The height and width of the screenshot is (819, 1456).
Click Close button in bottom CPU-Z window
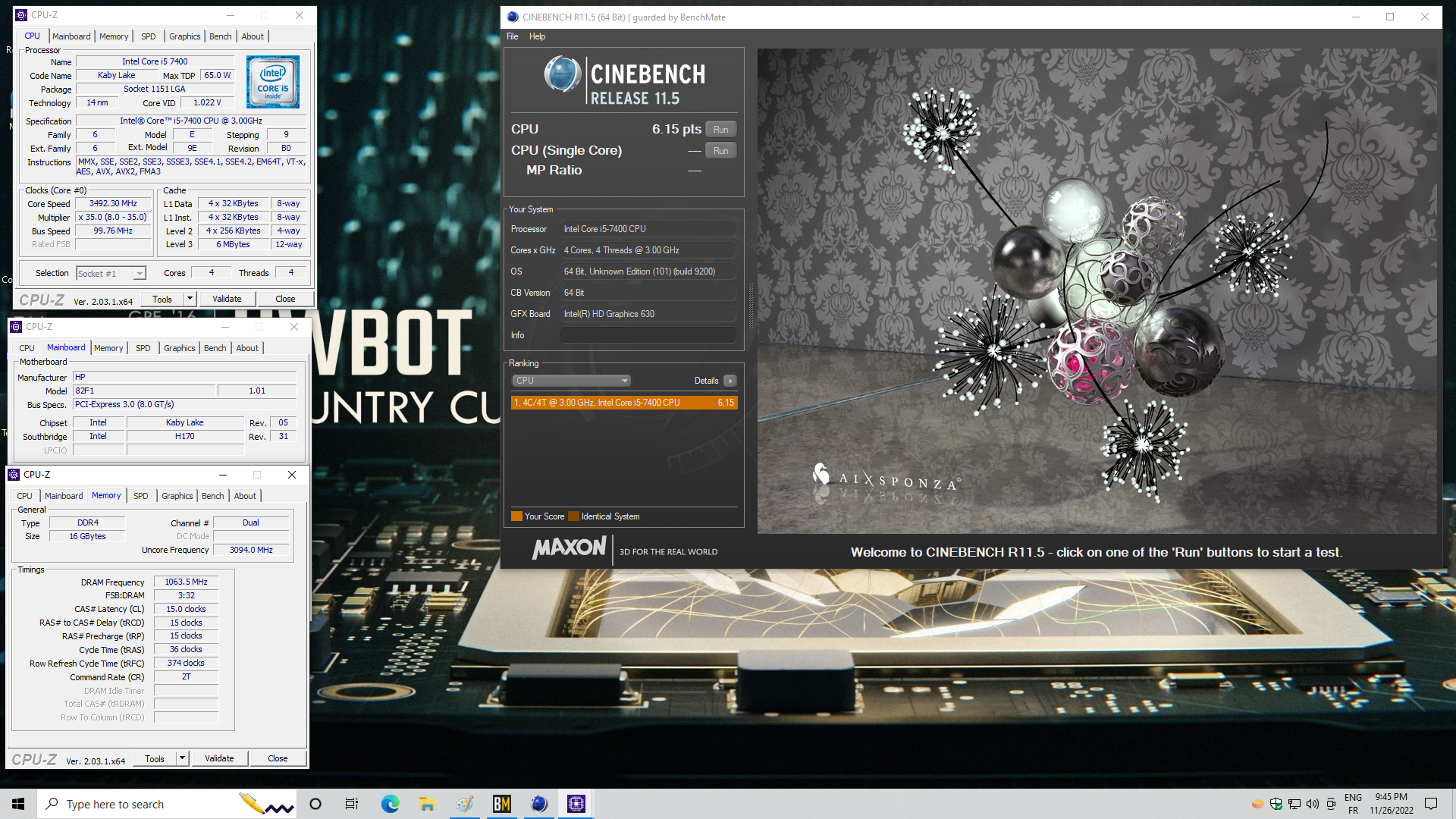pos(278,758)
